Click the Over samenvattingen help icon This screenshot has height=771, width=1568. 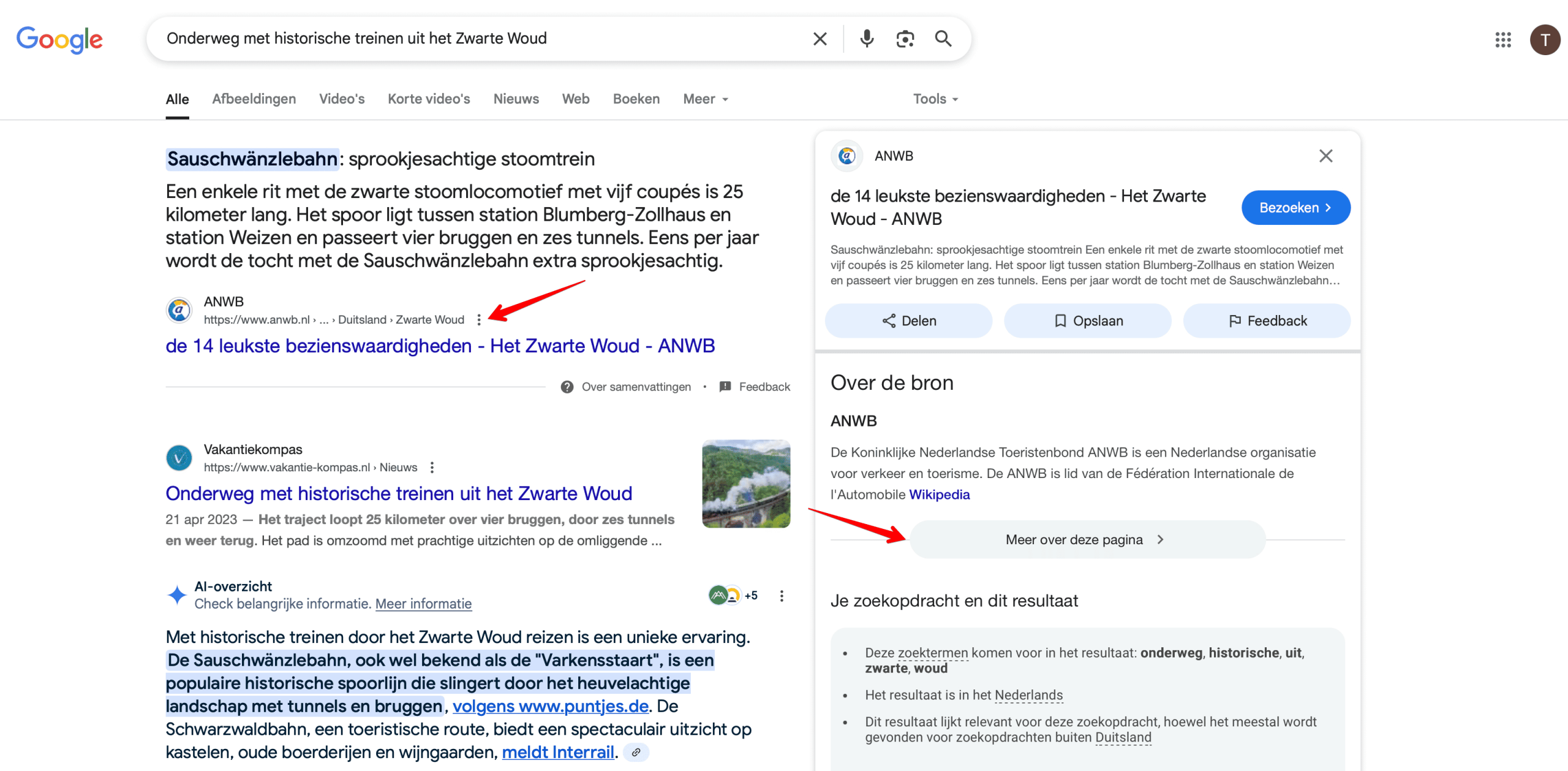[x=567, y=387]
